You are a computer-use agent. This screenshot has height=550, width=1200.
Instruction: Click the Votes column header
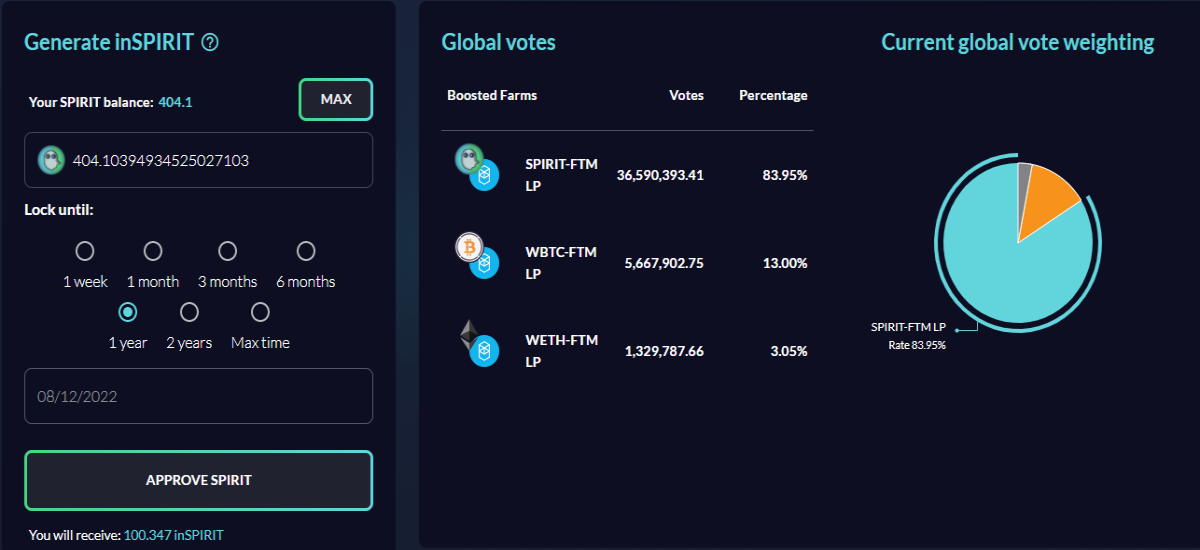point(686,95)
